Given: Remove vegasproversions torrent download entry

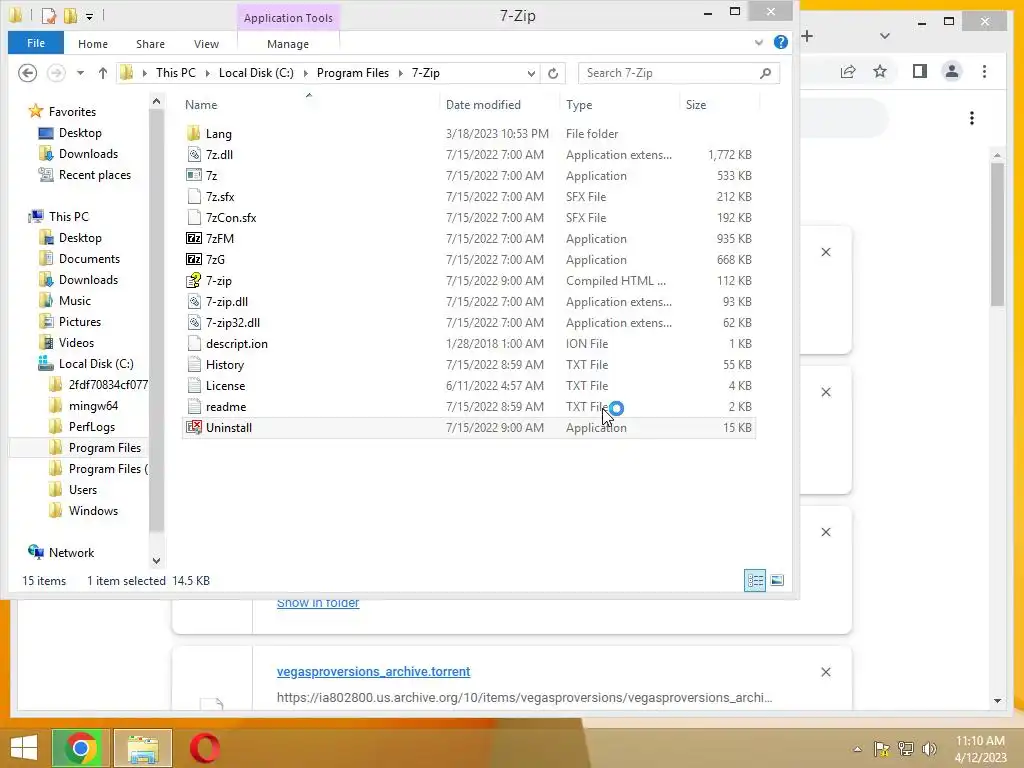Looking at the screenshot, I should pos(825,672).
